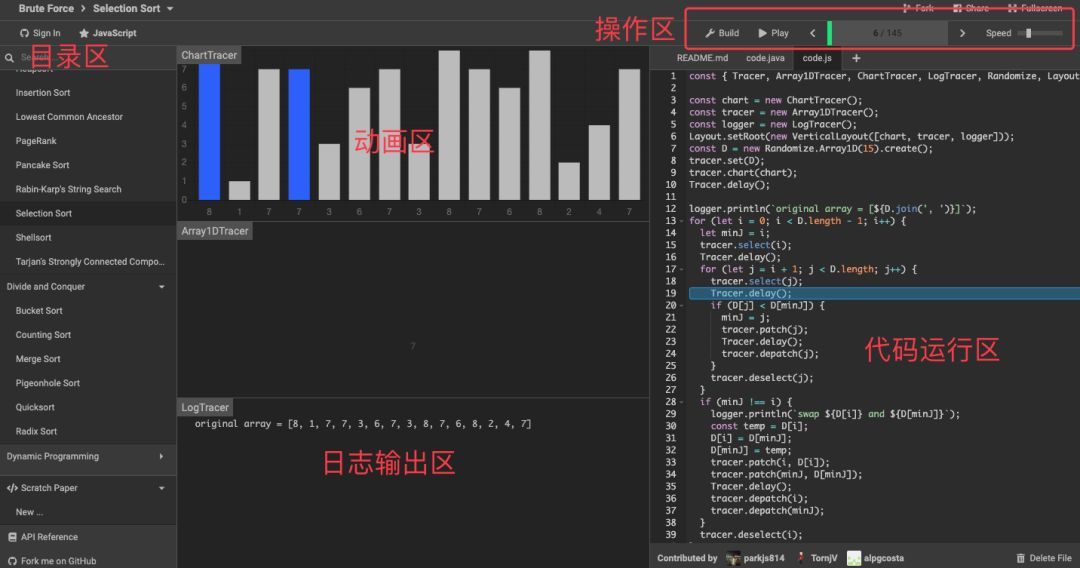Collapse the Scratch Paper section
Viewport: 1080px width, 568px height.
click(x=88, y=487)
